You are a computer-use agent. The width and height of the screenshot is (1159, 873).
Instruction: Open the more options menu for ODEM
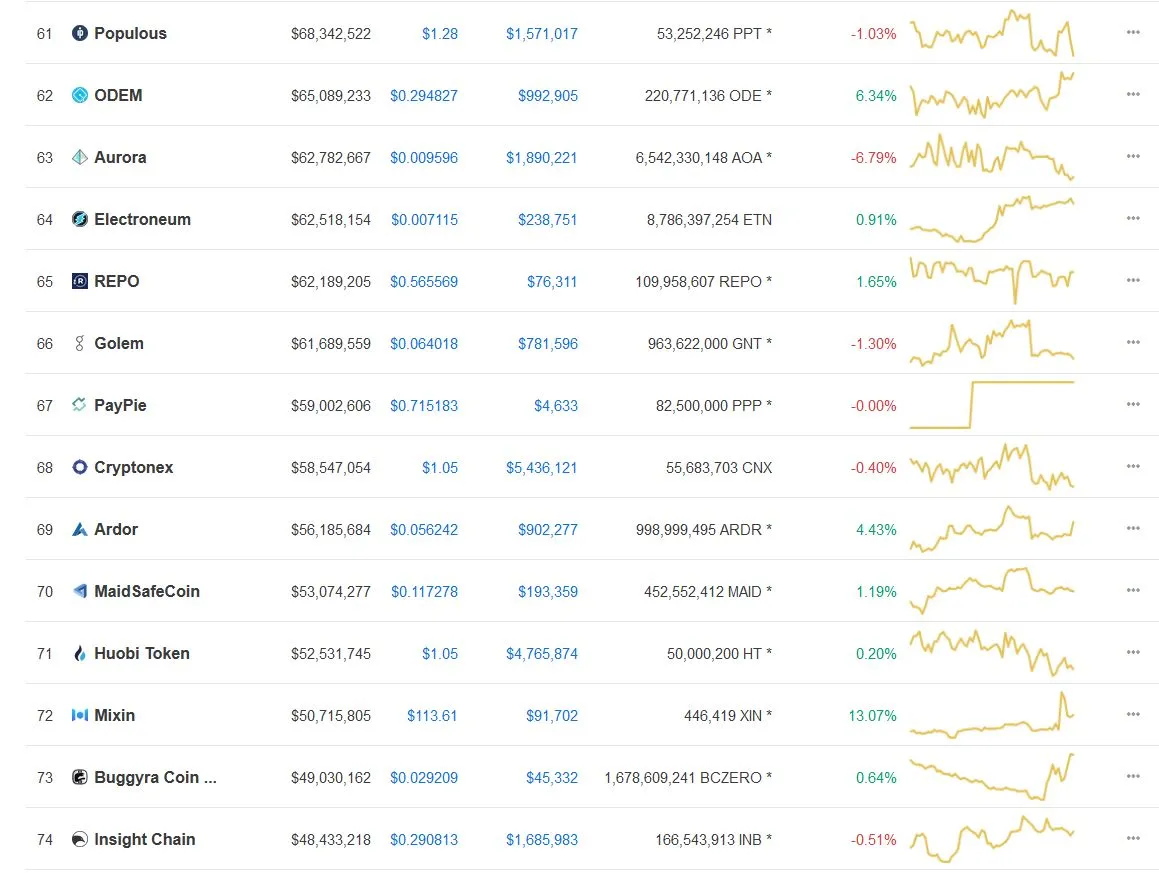pyautogui.click(x=1133, y=95)
